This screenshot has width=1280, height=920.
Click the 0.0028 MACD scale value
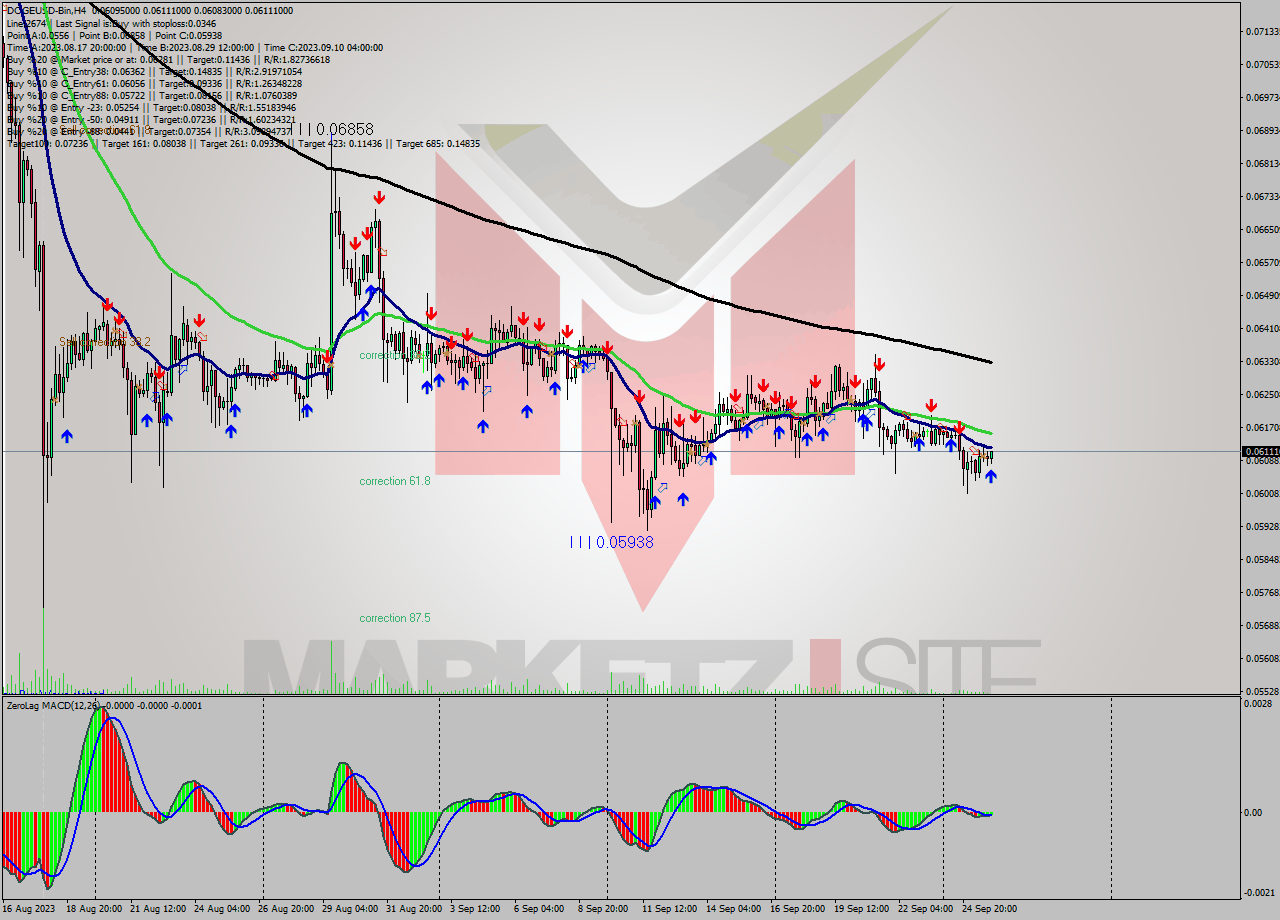tap(1258, 704)
